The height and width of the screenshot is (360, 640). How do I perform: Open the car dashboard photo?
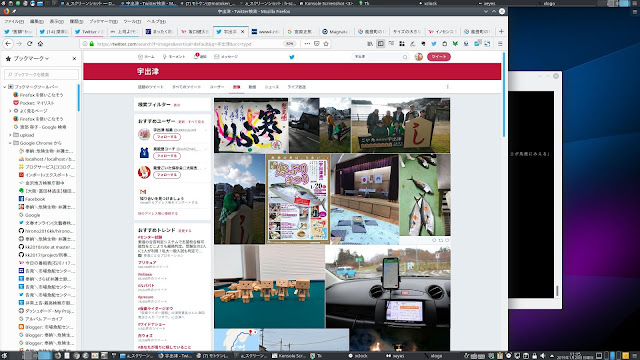[x=388, y=287]
